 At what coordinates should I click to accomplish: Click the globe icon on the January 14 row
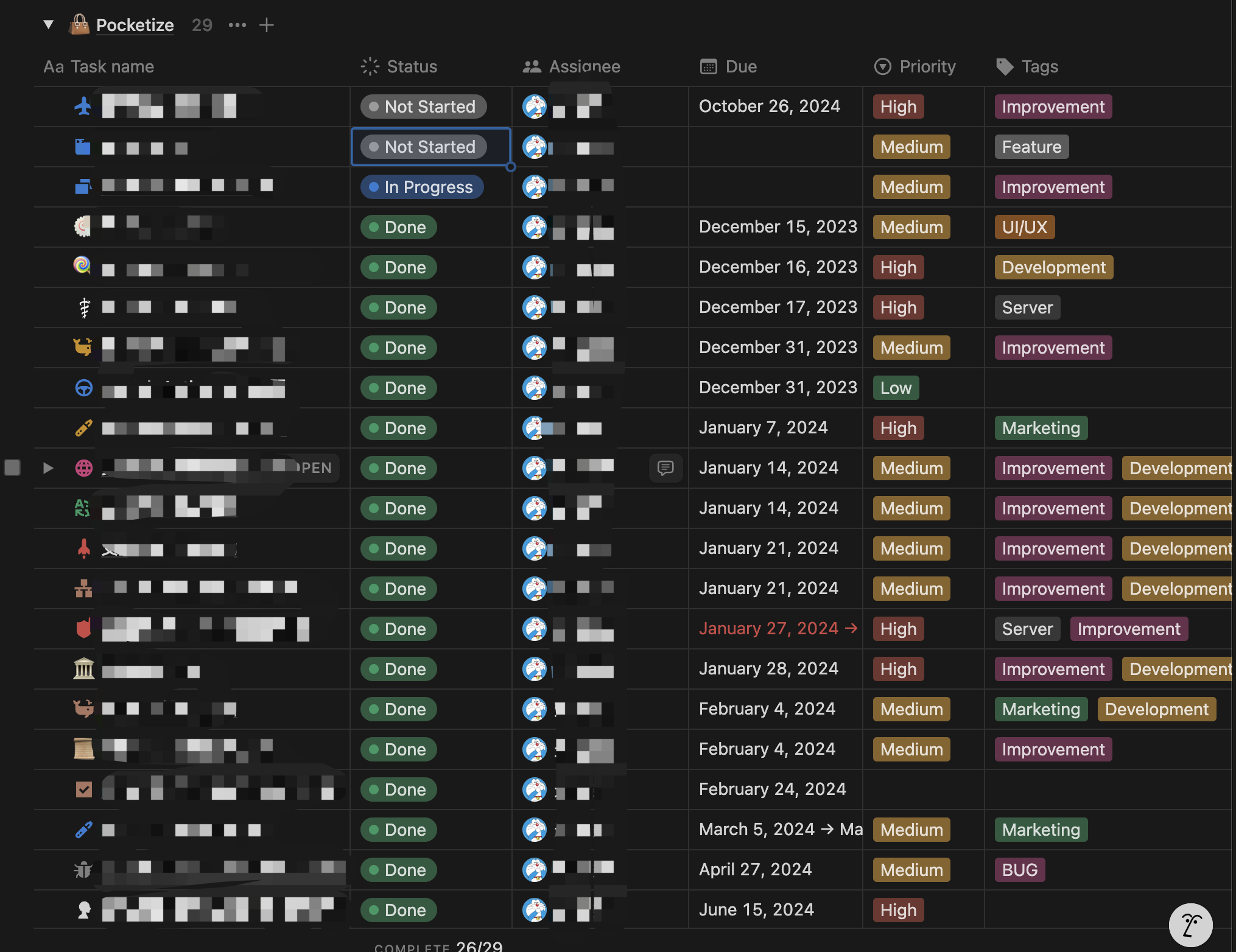pos(83,467)
